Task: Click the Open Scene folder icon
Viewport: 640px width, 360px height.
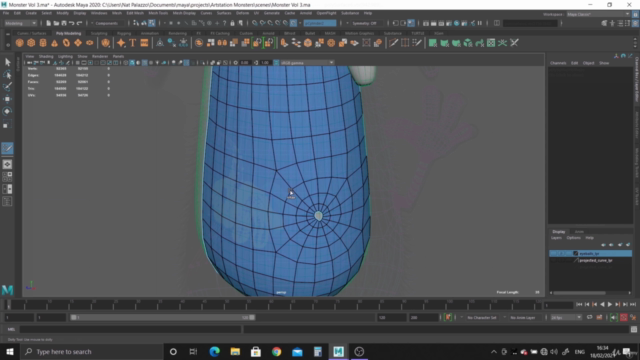Action: tap(56, 23)
